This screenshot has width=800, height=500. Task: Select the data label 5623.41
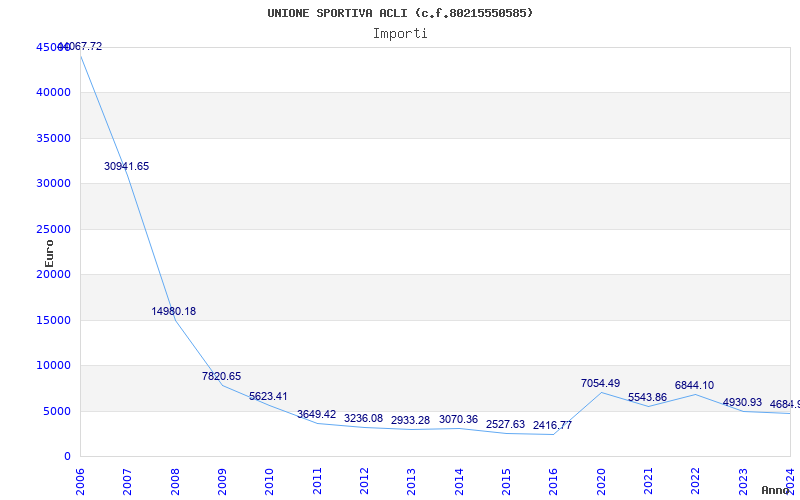point(268,396)
